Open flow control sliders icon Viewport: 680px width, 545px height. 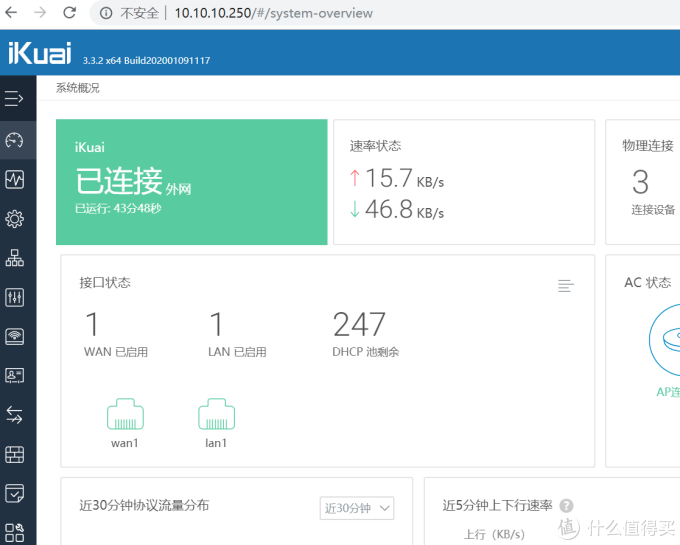tap(14, 297)
